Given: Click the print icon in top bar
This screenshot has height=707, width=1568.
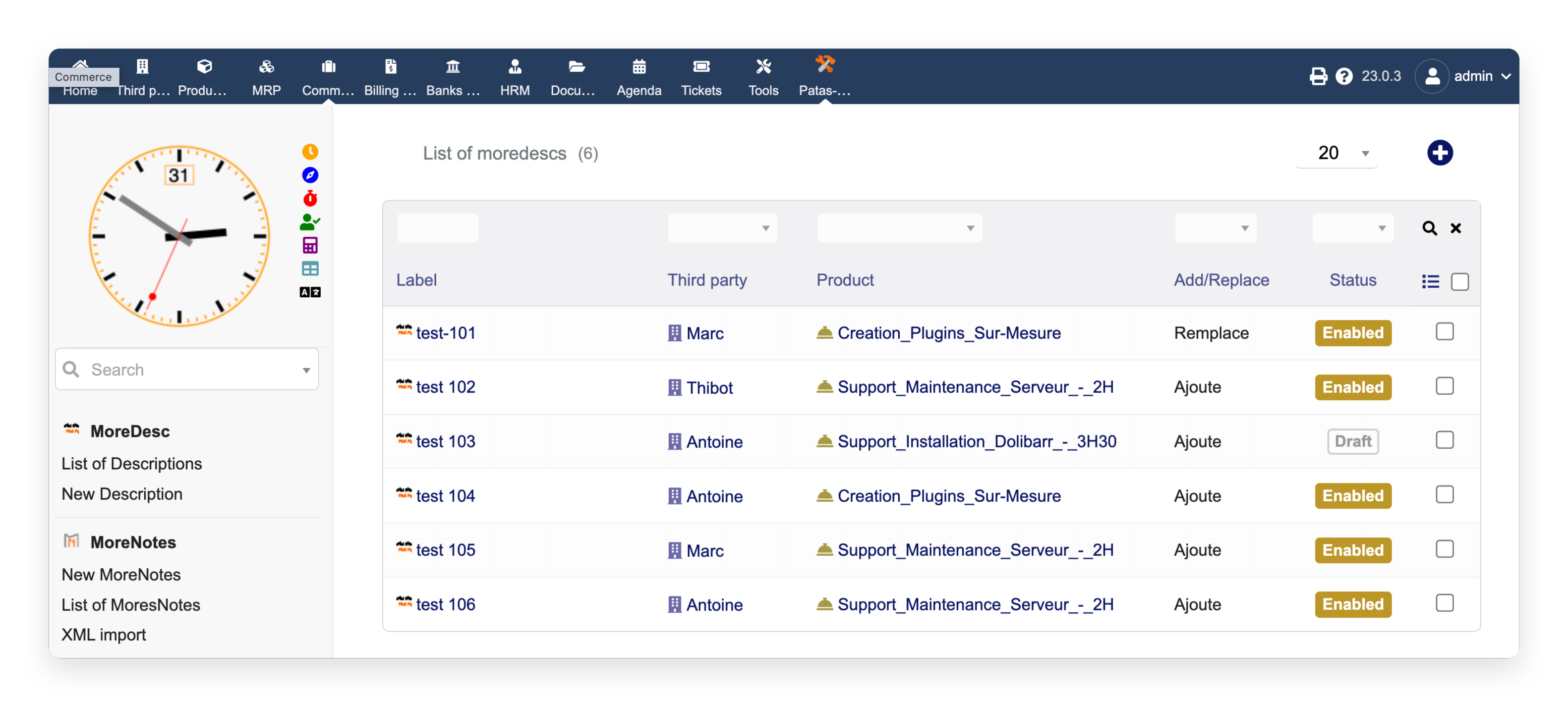Looking at the screenshot, I should pos(1318,76).
